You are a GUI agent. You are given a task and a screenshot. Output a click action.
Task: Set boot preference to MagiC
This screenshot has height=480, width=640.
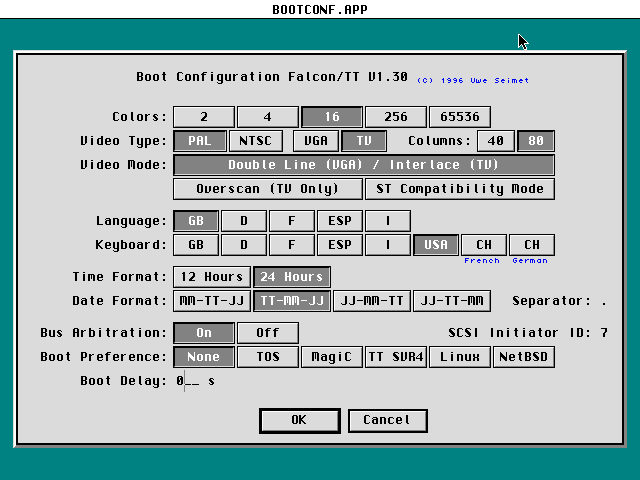pos(331,357)
